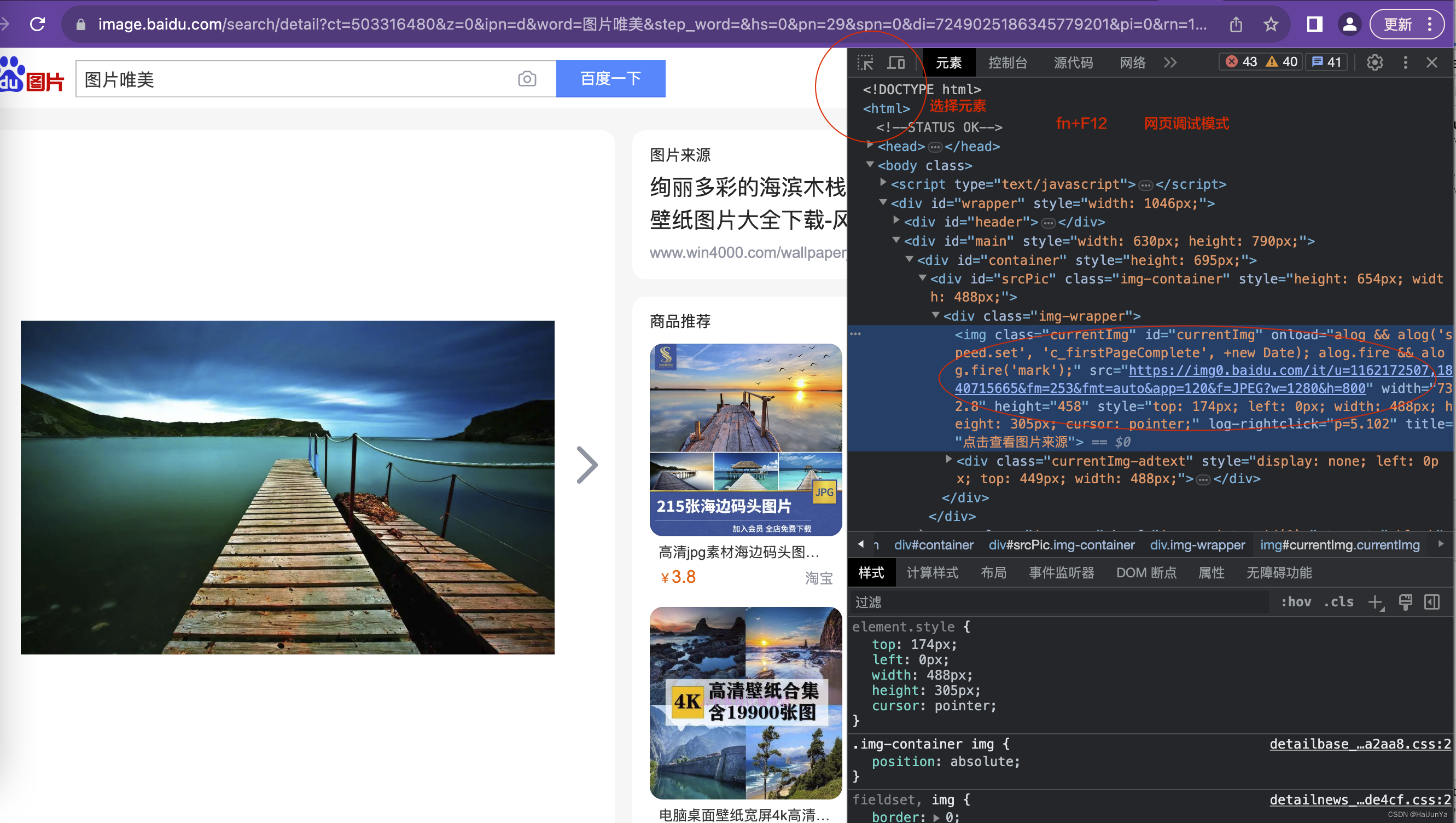Open the 215张海边码头图片 product thumbnail
The image size is (1456, 823).
pos(746,439)
